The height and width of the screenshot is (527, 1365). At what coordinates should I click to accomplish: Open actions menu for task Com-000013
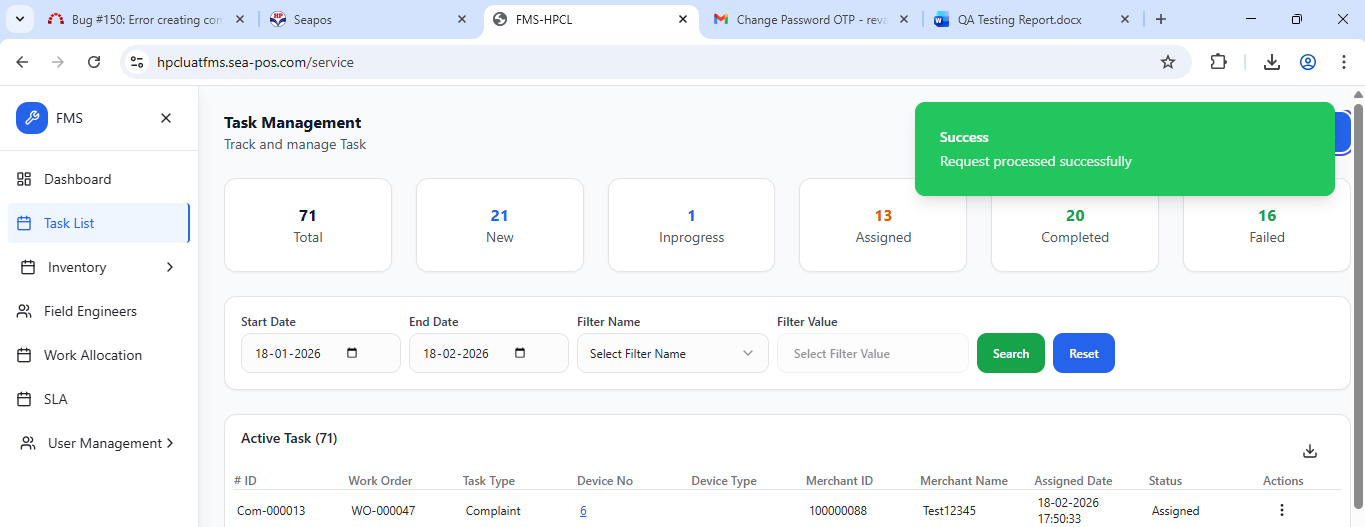(1282, 510)
